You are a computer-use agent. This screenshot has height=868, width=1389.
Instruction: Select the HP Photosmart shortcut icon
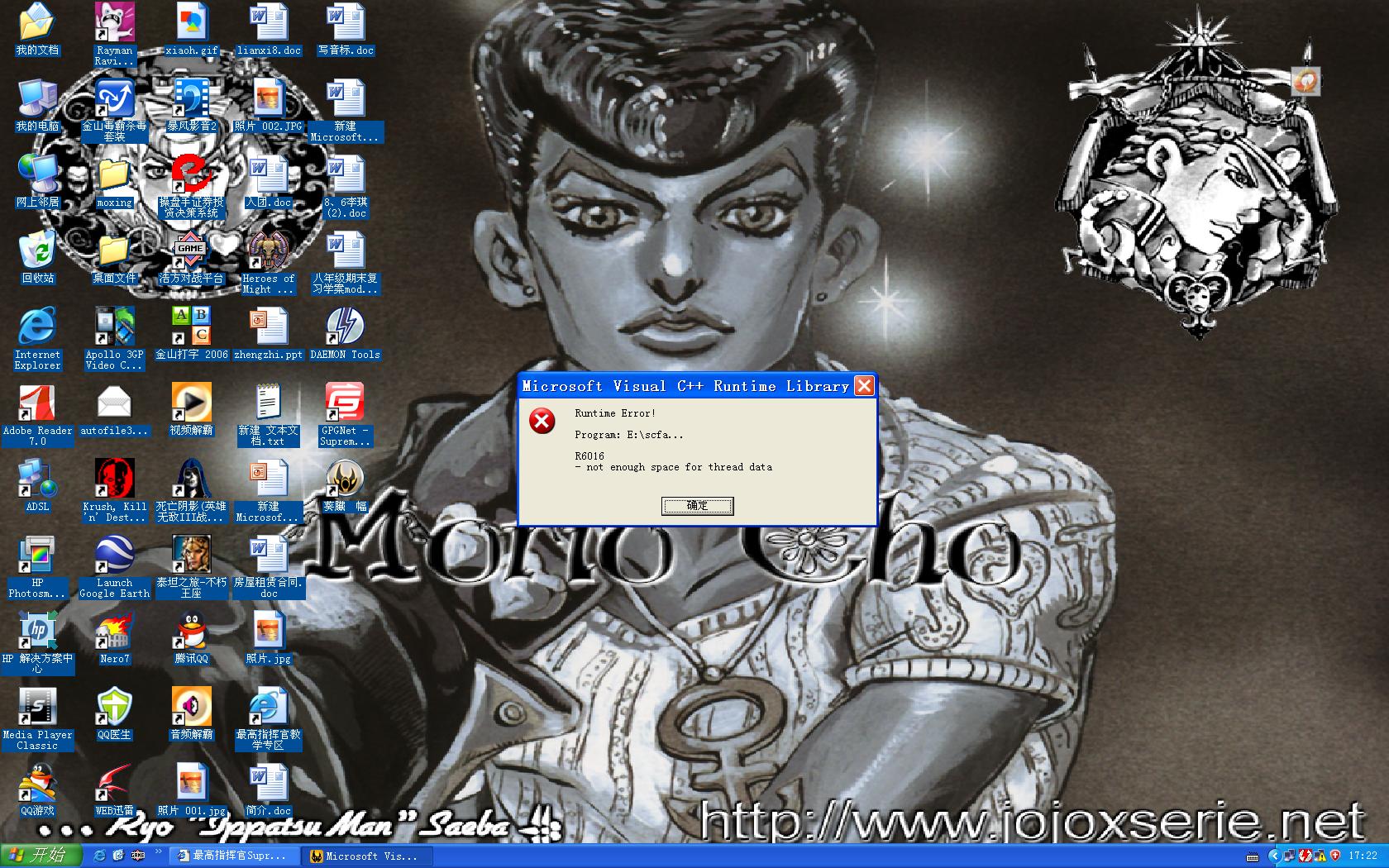pyautogui.click(x=37, y=567)
